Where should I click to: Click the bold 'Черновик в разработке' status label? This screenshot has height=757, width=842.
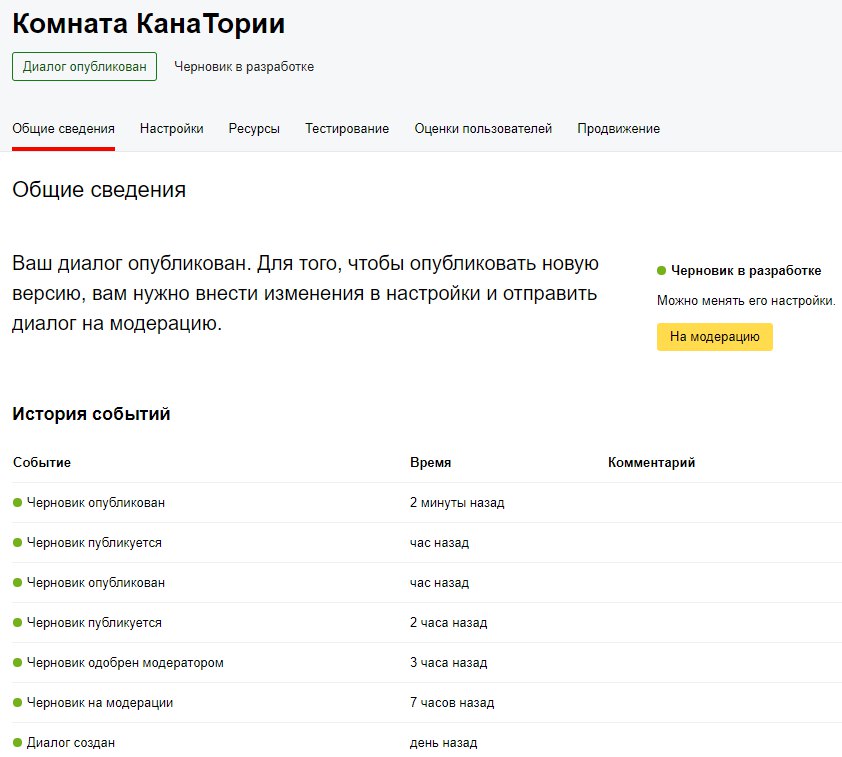tap(746, 271)
